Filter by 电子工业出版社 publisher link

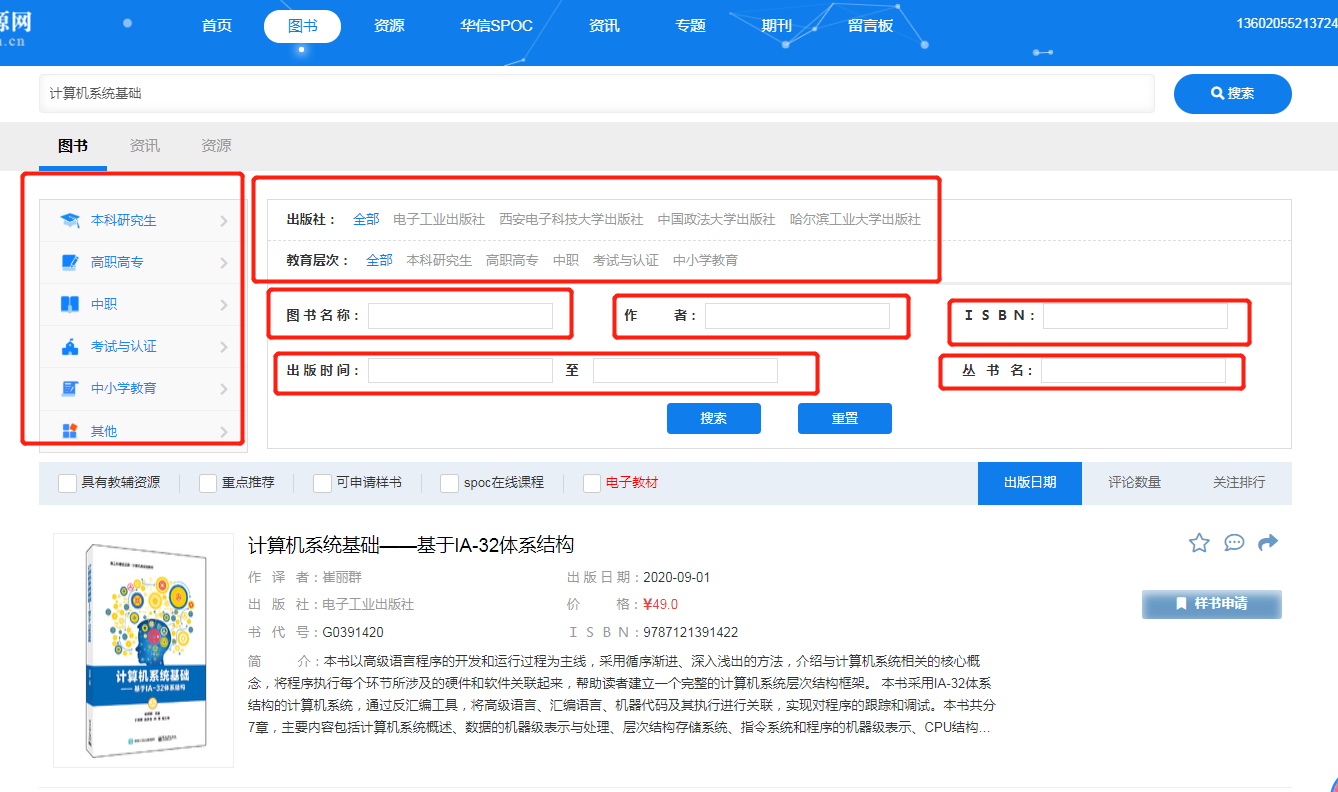(439, 219)
